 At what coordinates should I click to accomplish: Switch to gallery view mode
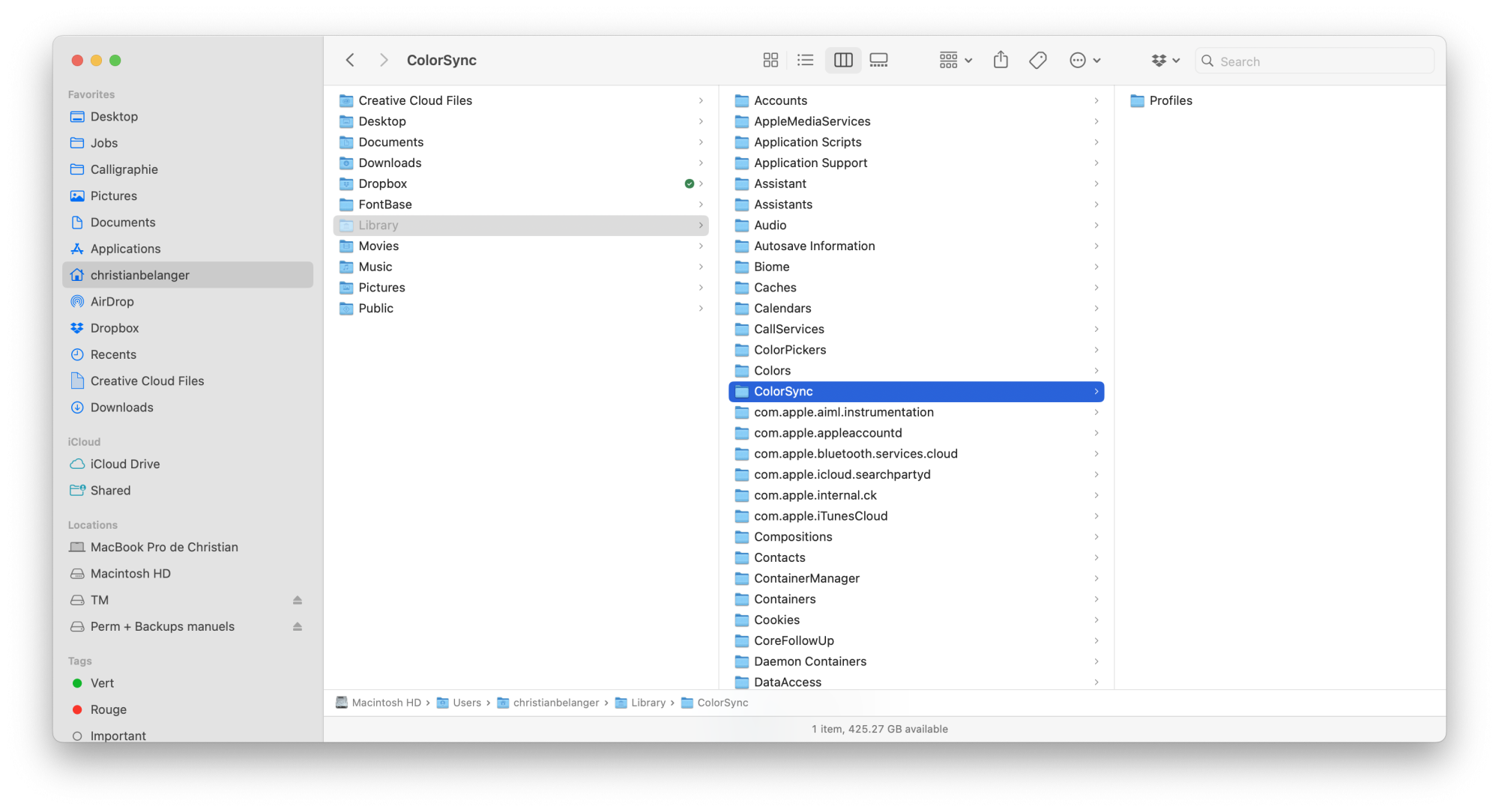point(878,60)
